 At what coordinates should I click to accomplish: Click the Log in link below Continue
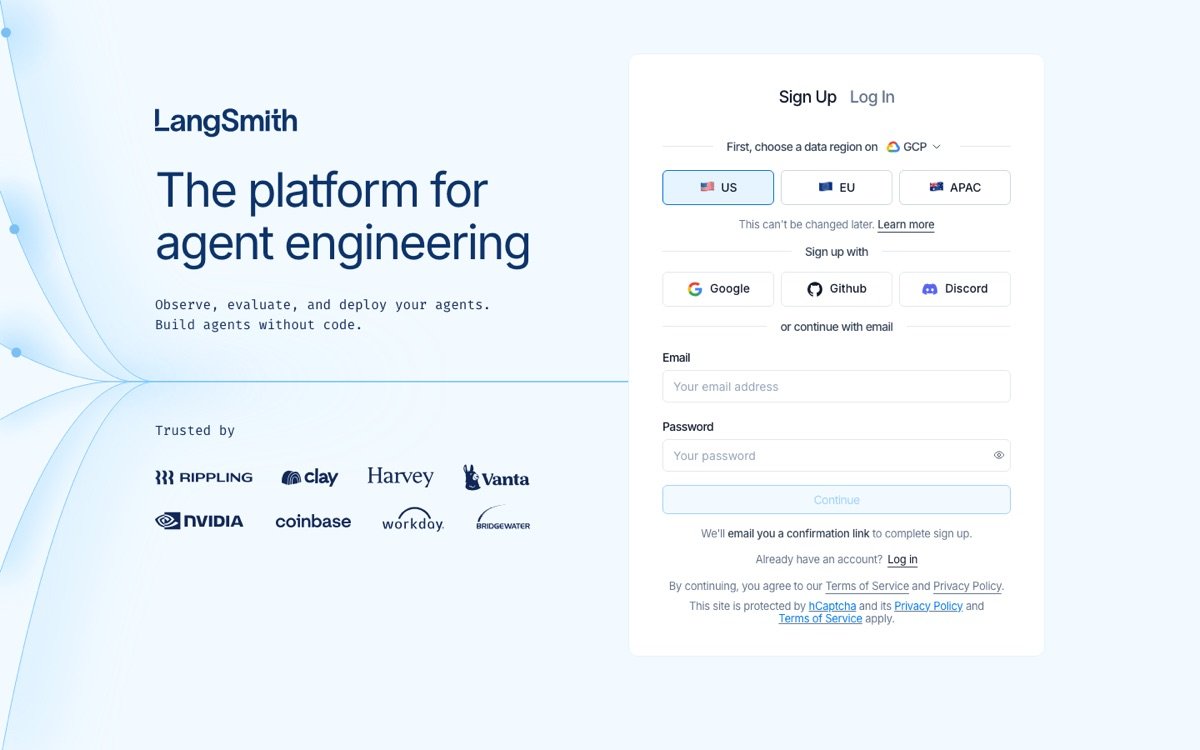(x=902, y=560)
